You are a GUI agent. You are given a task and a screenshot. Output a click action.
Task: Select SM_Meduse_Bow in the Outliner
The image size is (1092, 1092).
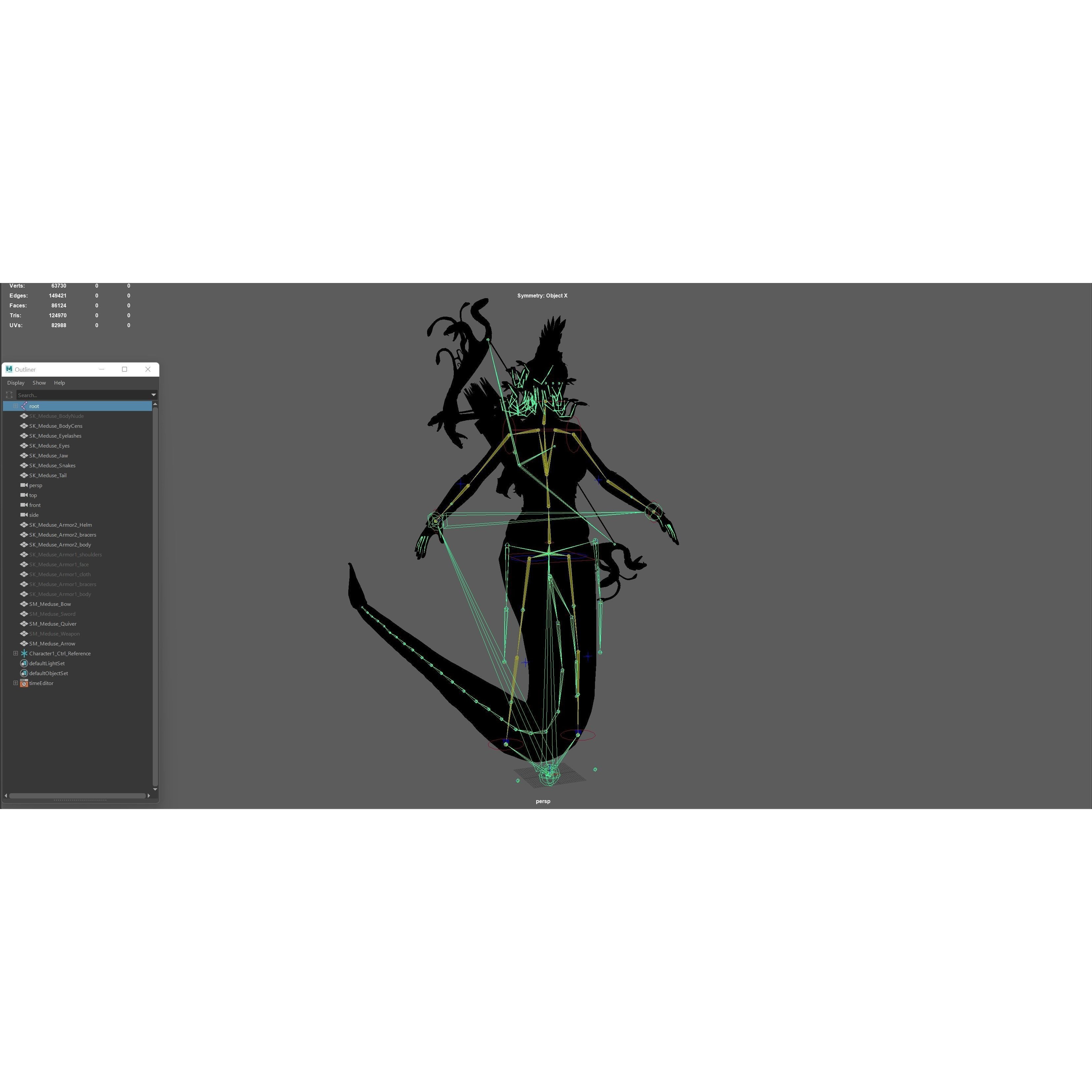(50, 605)
